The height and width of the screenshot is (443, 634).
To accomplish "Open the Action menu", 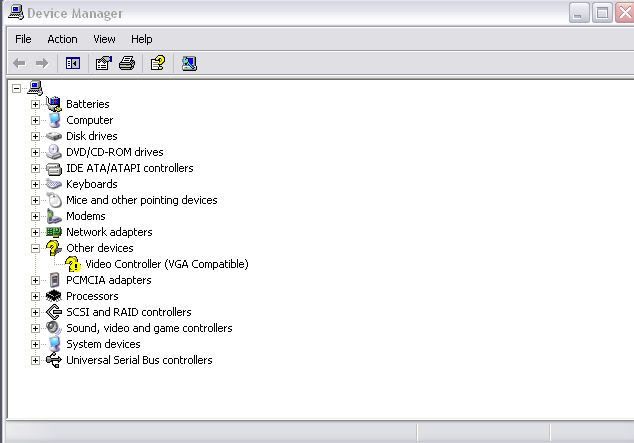I will [x=62, y=39].
